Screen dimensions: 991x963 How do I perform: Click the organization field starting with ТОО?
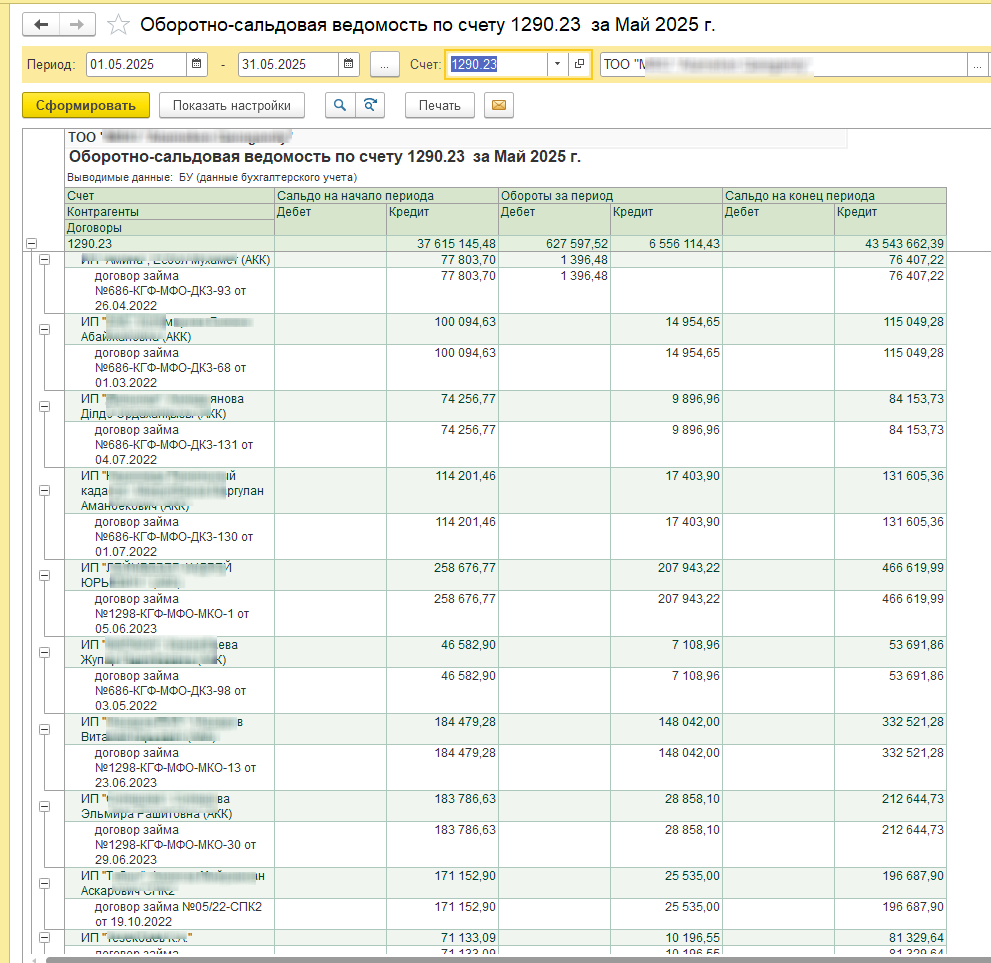pos(784,64)
